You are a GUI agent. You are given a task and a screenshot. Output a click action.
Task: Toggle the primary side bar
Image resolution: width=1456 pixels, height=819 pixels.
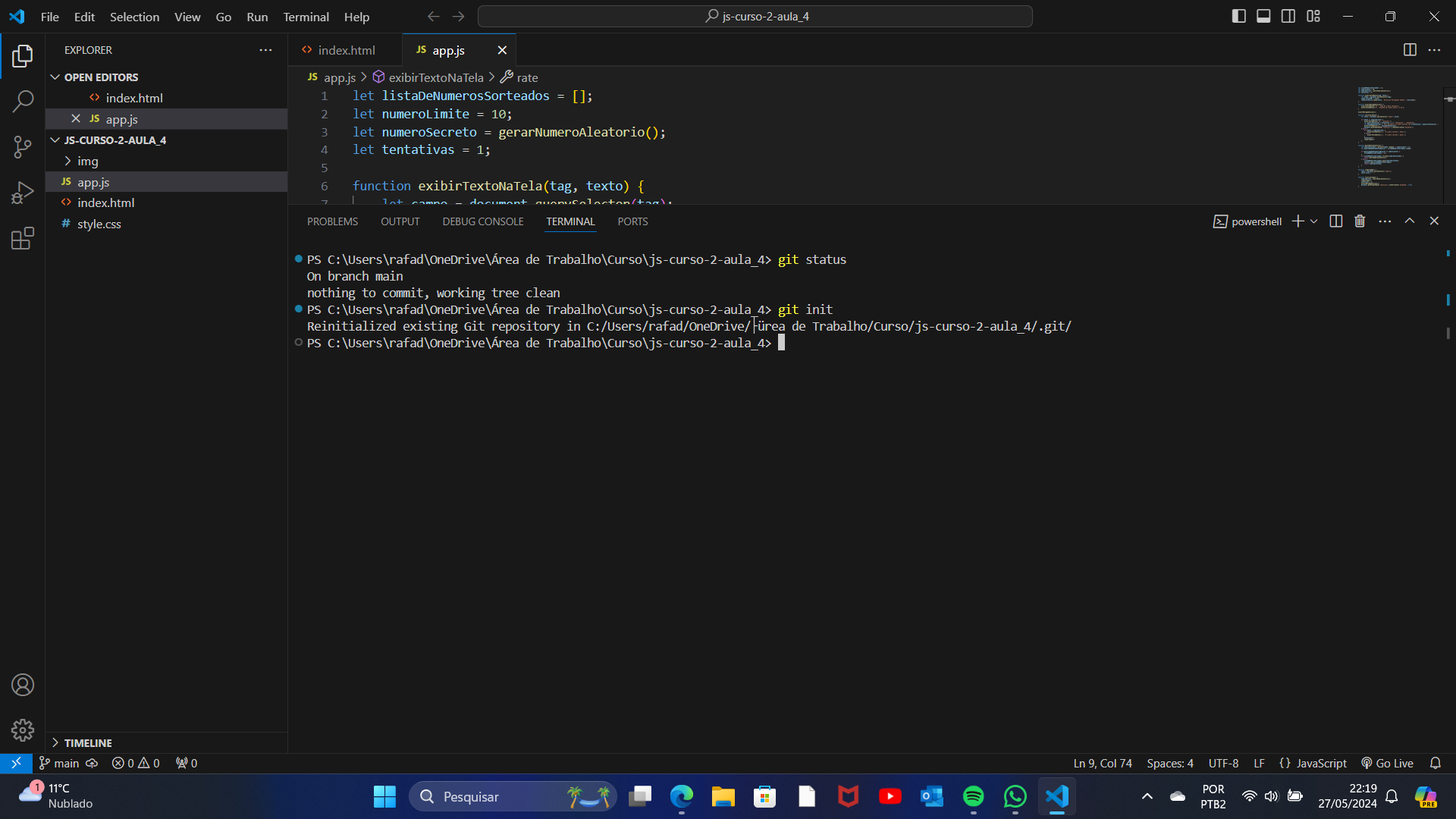tap(1239, 16)
